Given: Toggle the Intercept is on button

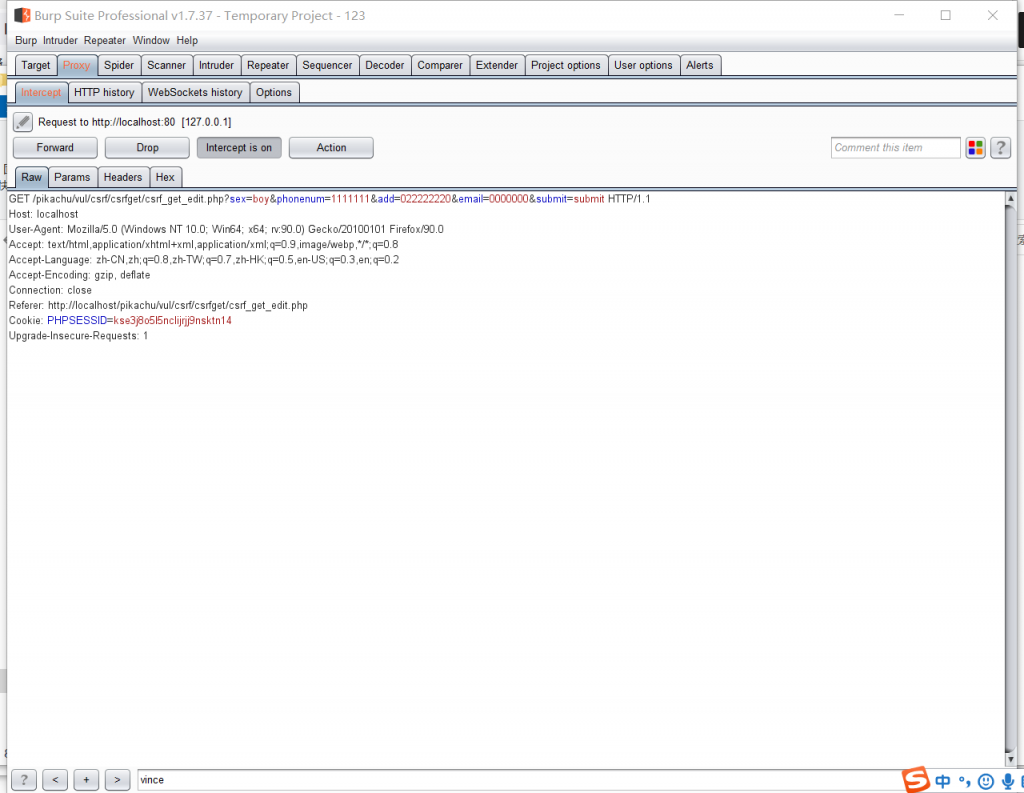Looking at the screenshot, I should pos(239,148).
